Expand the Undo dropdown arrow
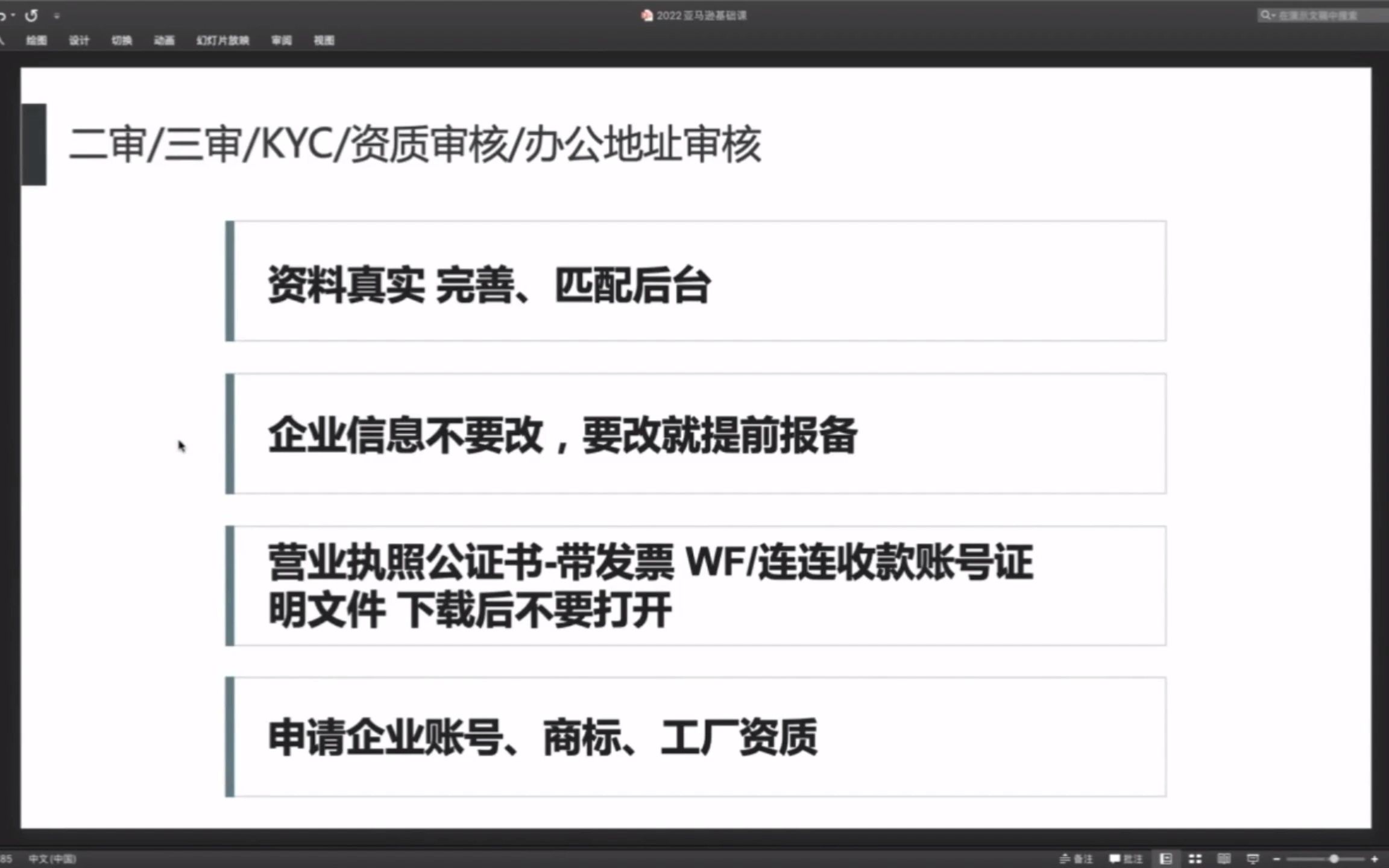This screenshot has width=1389, height=868. pos(14,15)
